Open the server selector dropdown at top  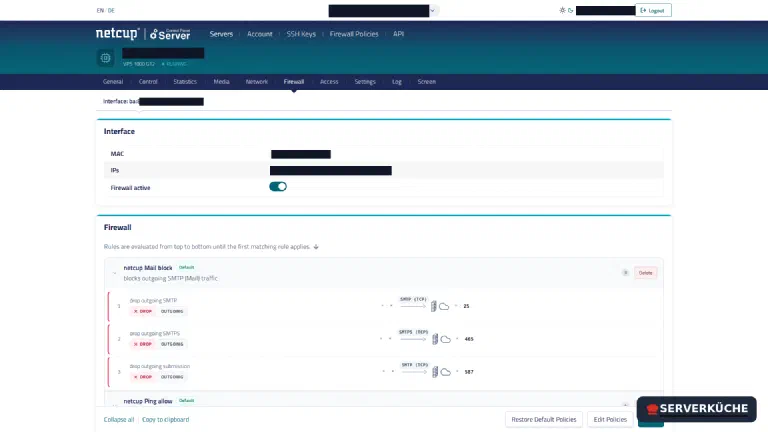click(x=432, y=10)
